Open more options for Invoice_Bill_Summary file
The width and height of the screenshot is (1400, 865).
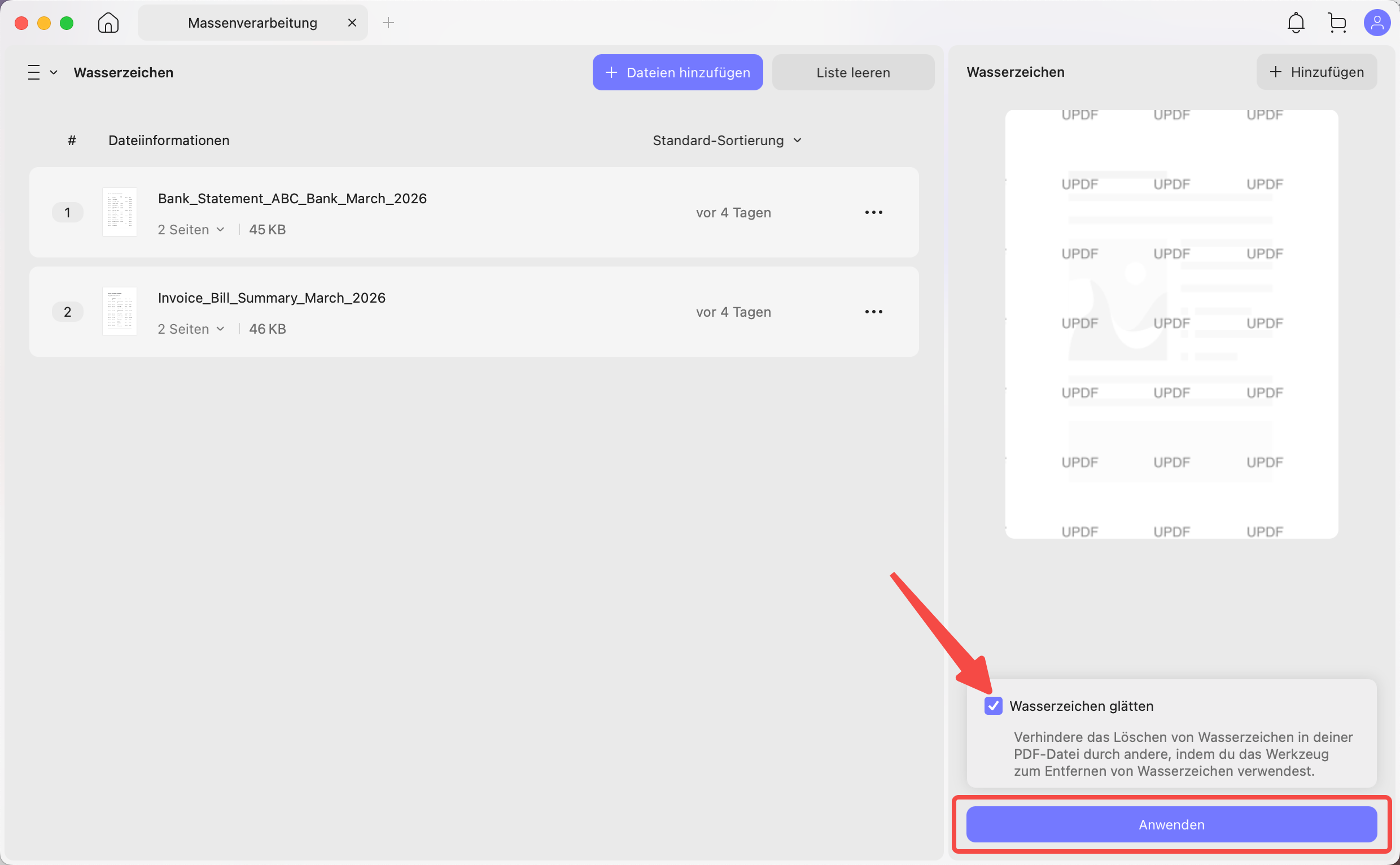(873, 312)
